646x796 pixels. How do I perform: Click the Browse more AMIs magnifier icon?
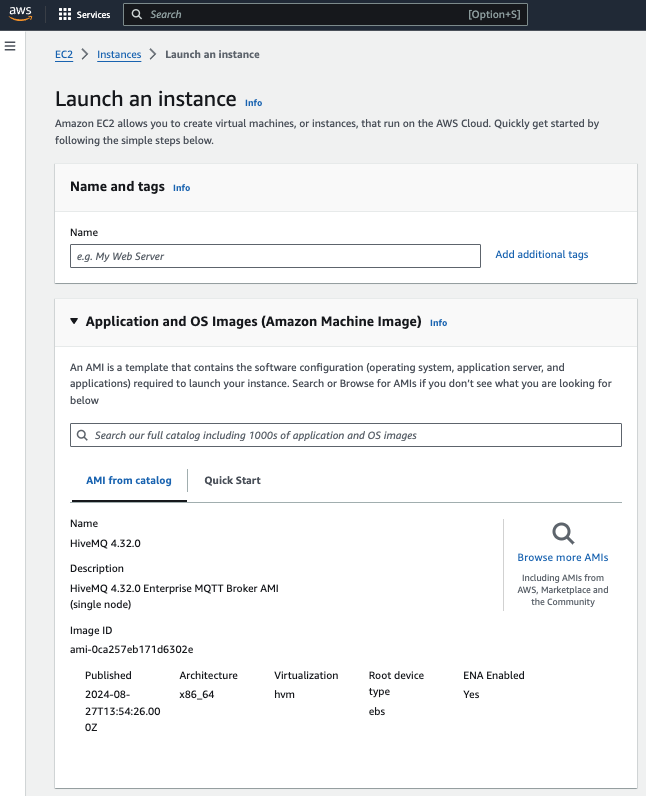pos(563,534)
